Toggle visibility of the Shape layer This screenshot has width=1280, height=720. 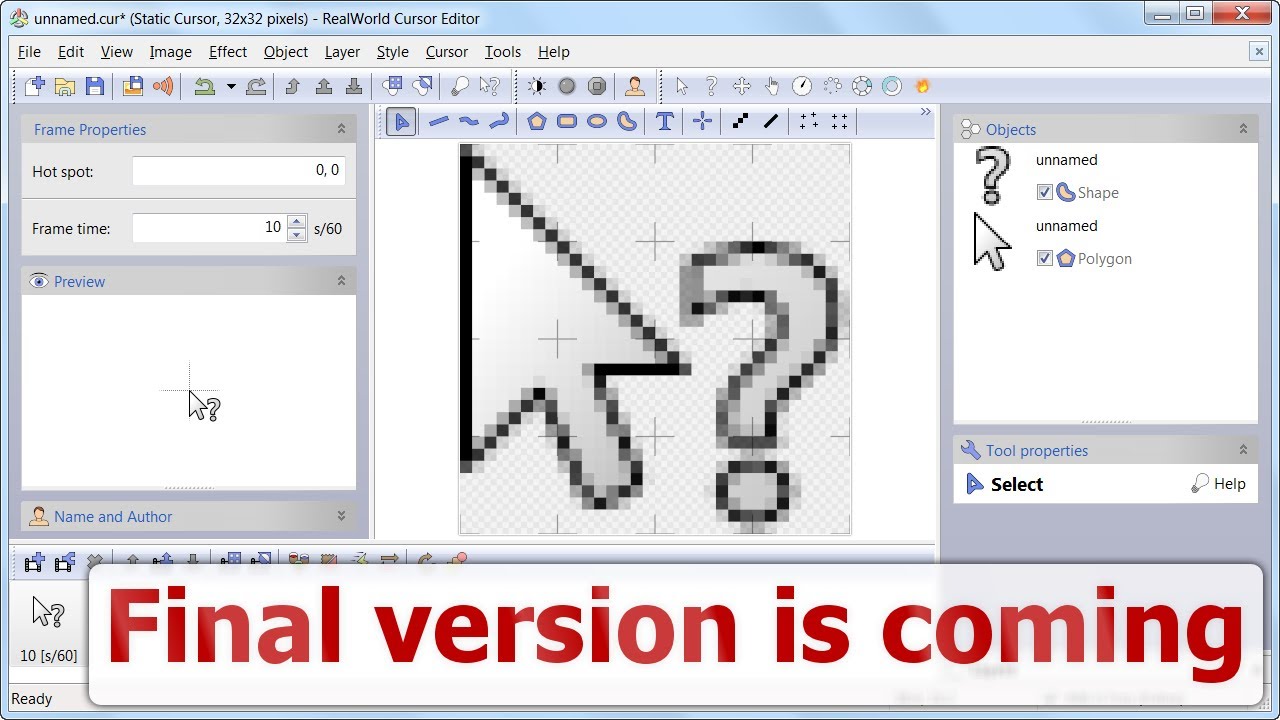tap(1045, 192)
